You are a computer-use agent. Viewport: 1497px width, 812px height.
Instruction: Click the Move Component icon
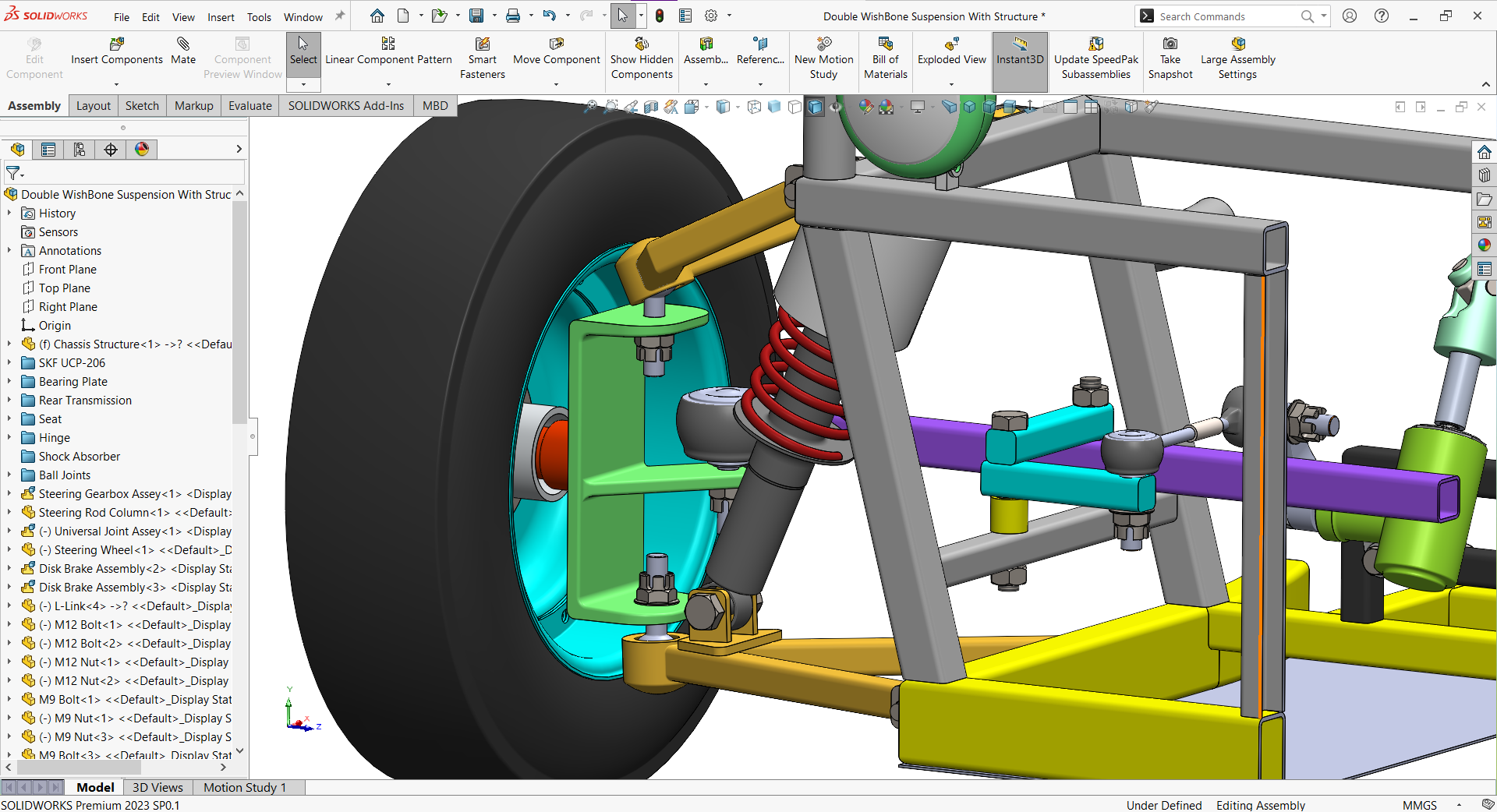click(556, 44)
